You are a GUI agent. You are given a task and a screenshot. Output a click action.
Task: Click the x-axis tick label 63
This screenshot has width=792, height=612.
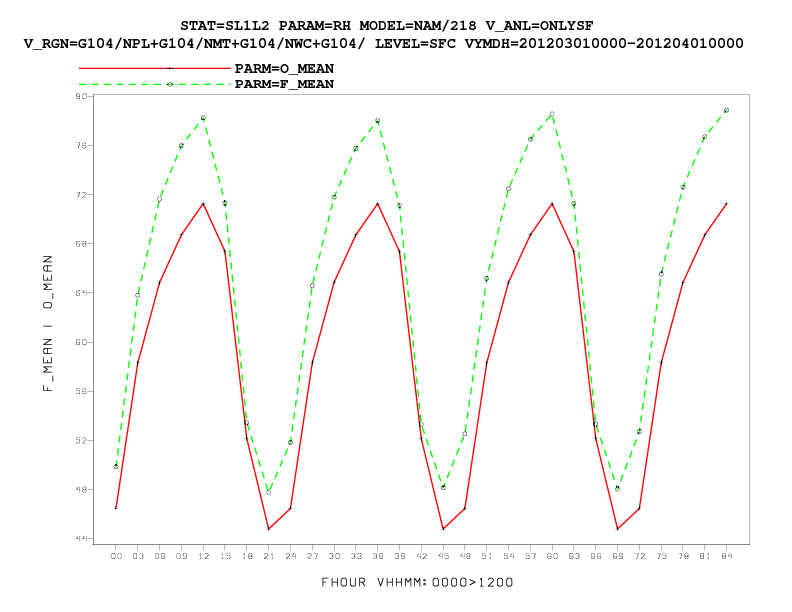click(574, 556)
